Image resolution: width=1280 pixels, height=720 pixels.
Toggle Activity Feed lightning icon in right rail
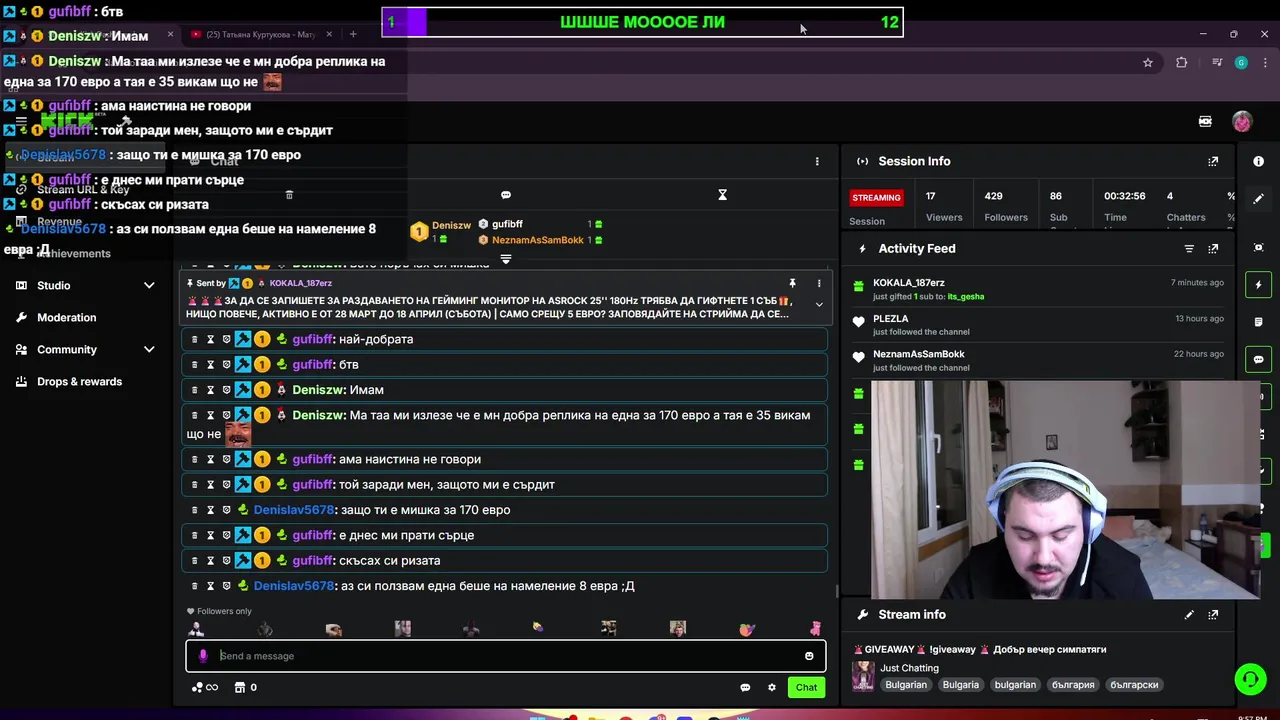1258,285
